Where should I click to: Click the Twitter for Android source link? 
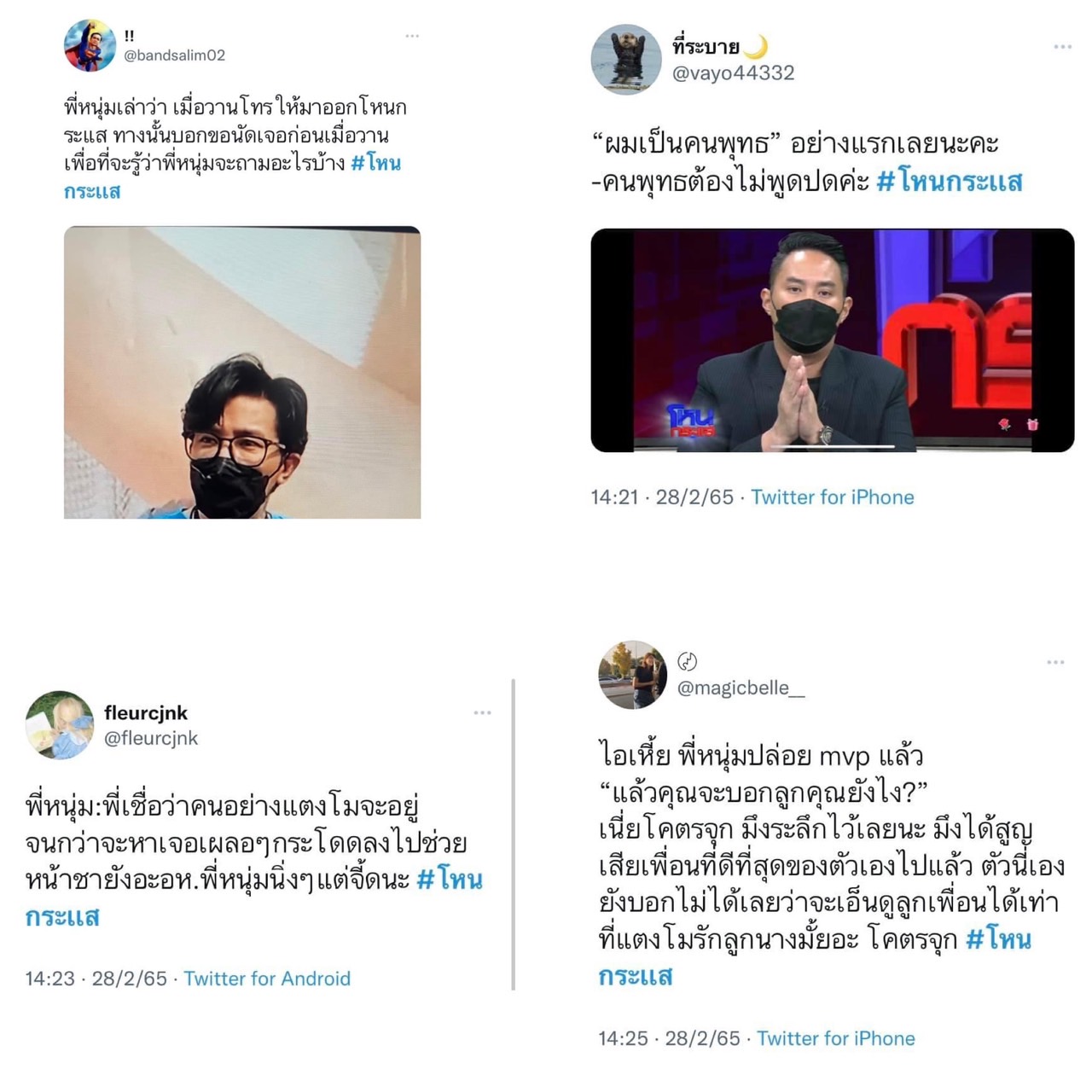(267, 979)
